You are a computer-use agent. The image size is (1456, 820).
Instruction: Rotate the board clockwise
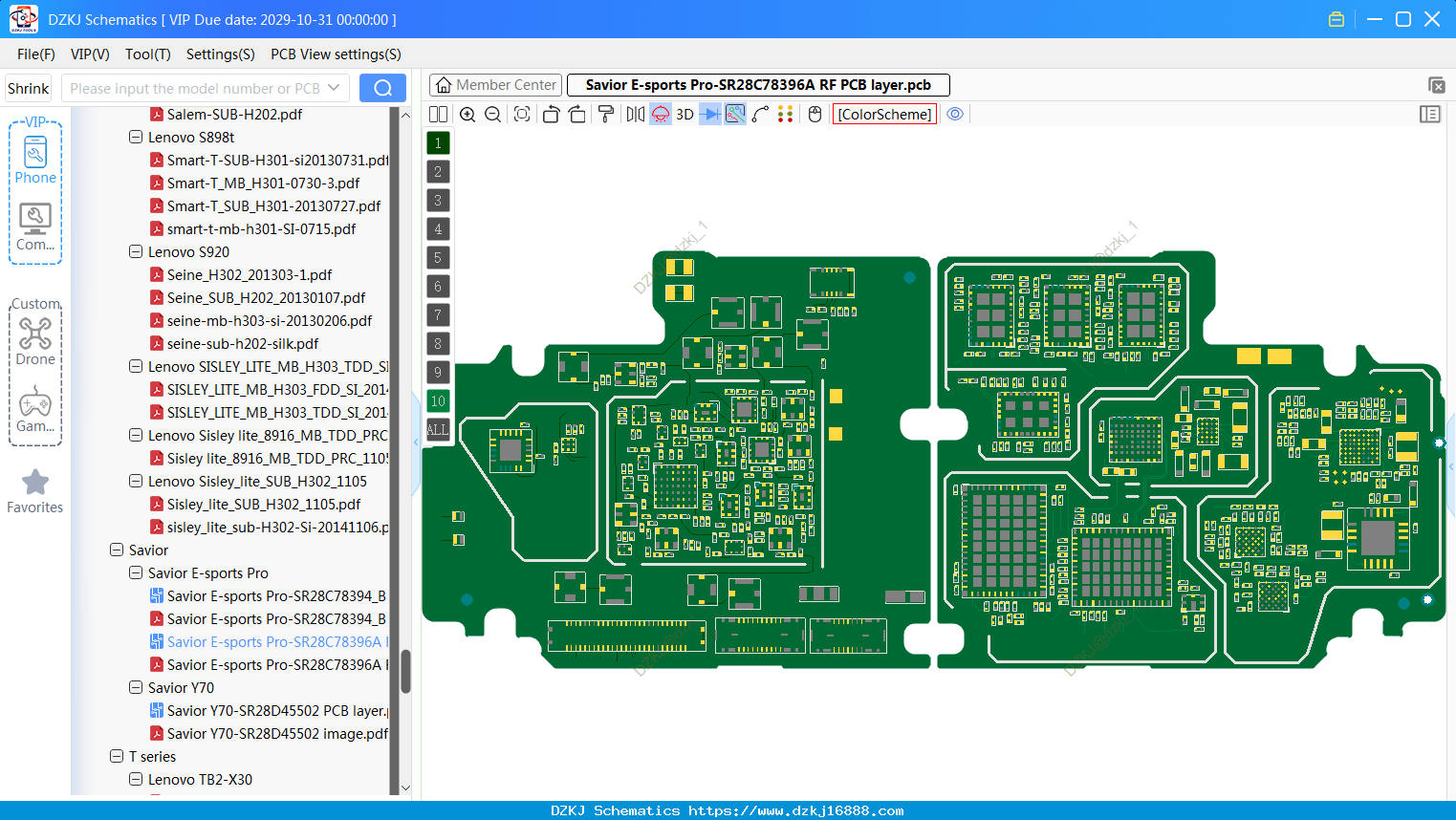(577, 115)
